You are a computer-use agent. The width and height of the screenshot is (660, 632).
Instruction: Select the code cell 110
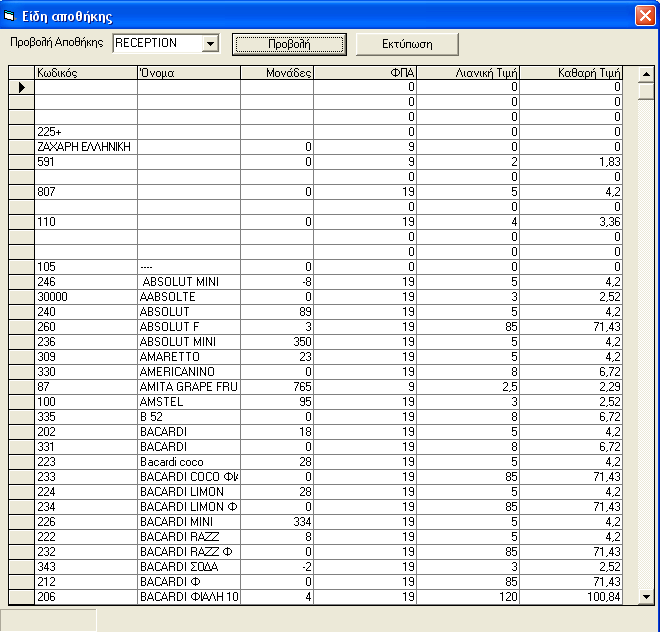pyautogui.click(x=86, y=222)
